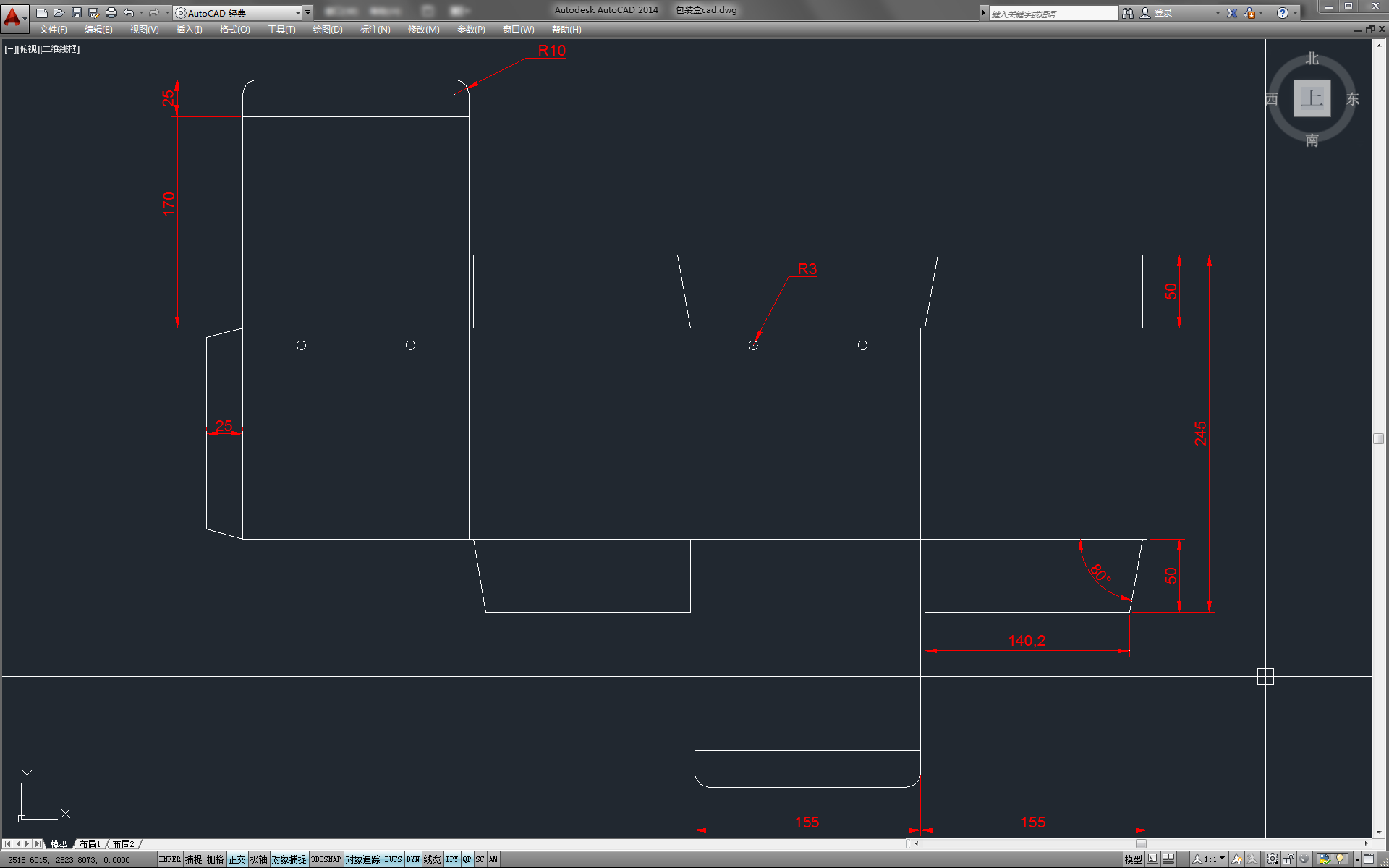Switch to the 布局1 layout tab
The image size is (1389, 868).
coord(90,844)
